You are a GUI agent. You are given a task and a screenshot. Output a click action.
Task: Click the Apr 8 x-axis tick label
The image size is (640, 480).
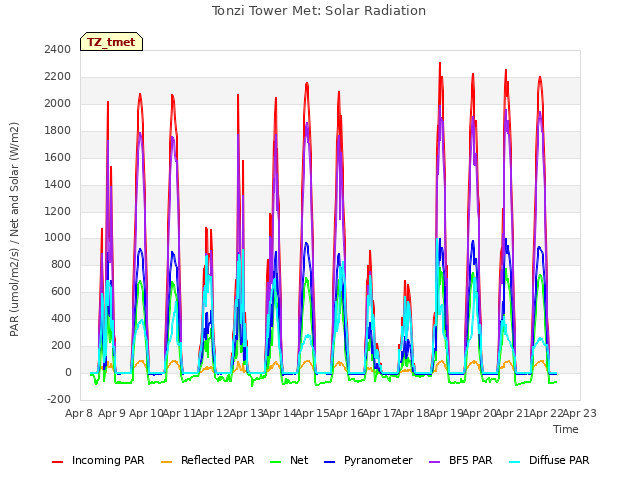[x=79, y=413]
